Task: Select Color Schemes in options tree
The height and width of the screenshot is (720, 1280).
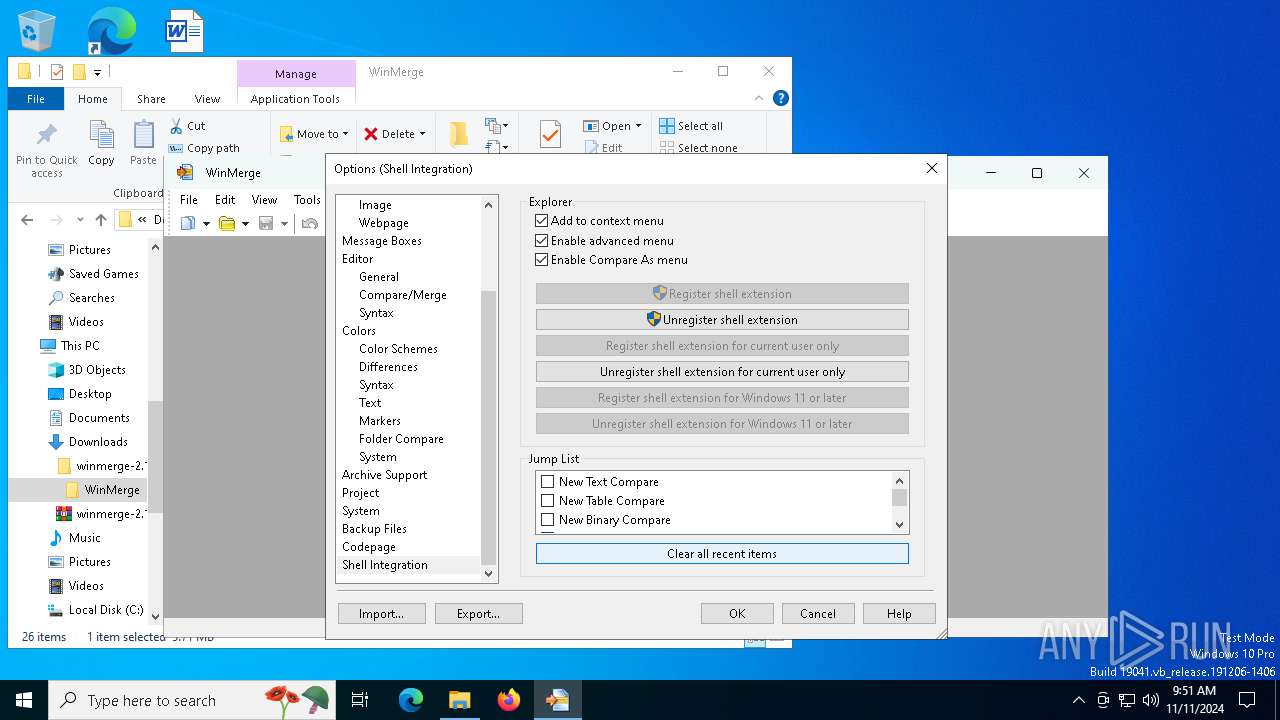Action: pyautogui.click(x=398, y=349)
